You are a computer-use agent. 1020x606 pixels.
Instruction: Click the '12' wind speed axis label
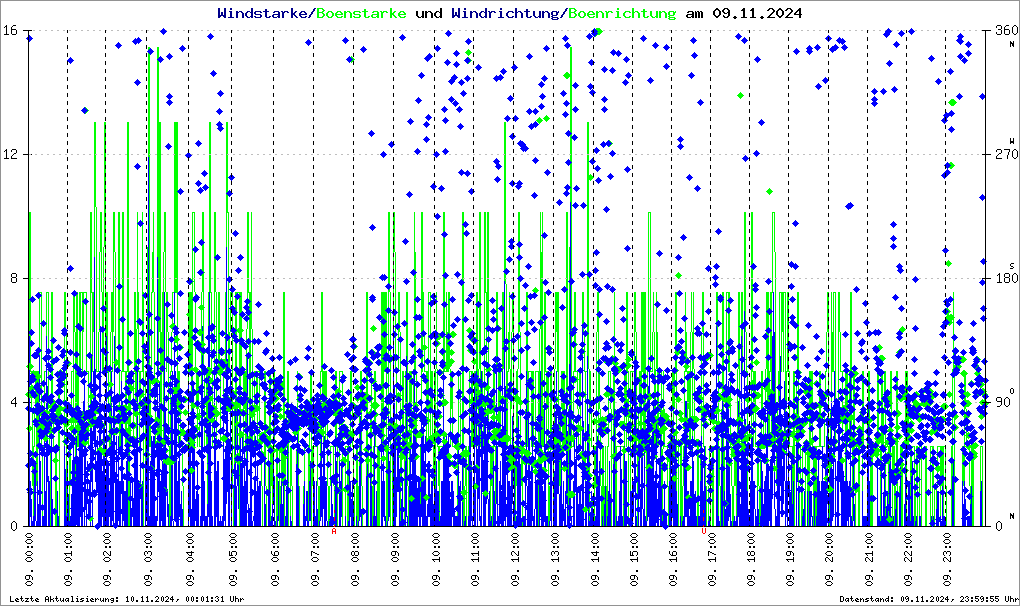10,154
